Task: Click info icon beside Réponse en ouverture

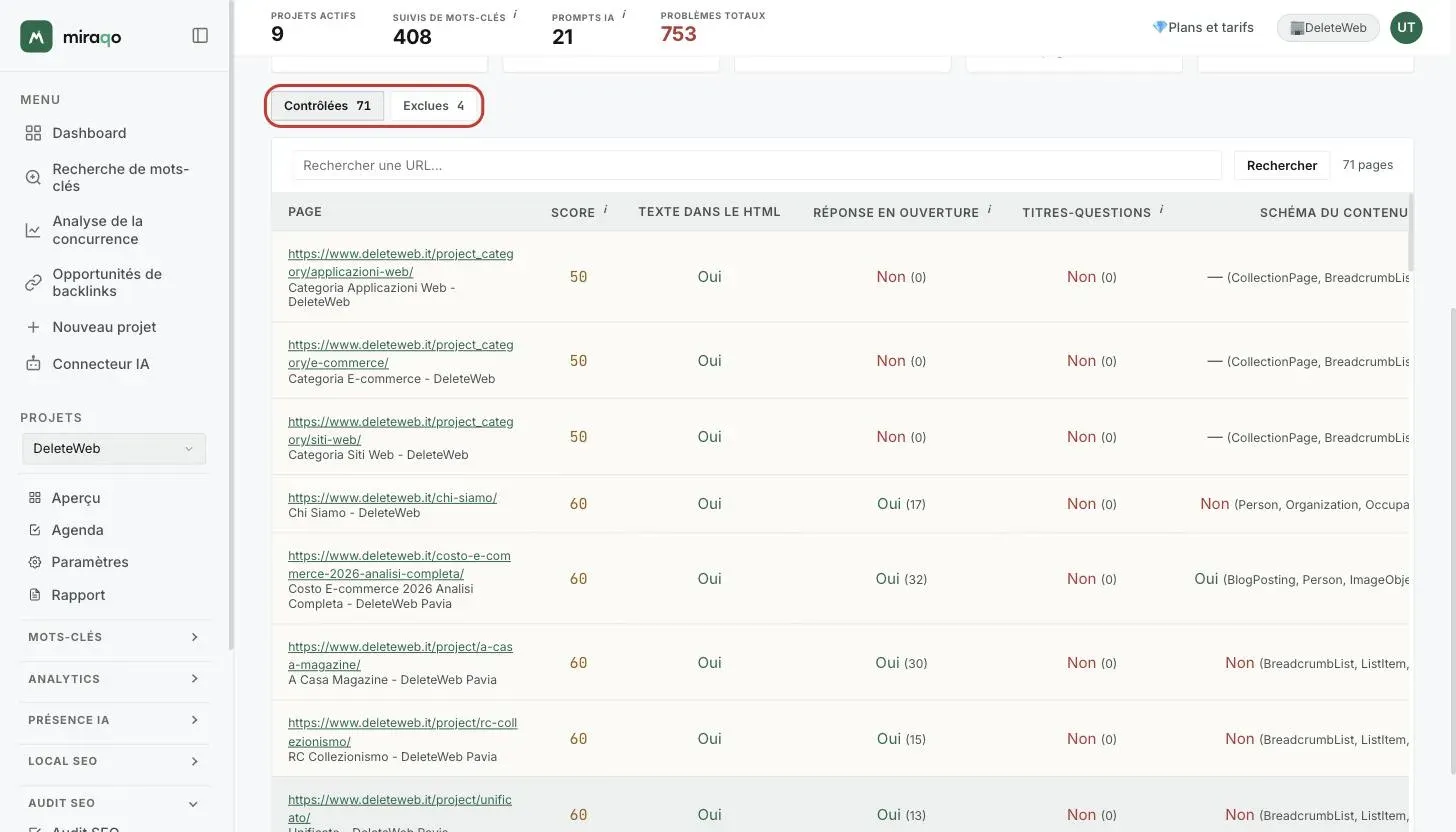Action: click(989, 210)
